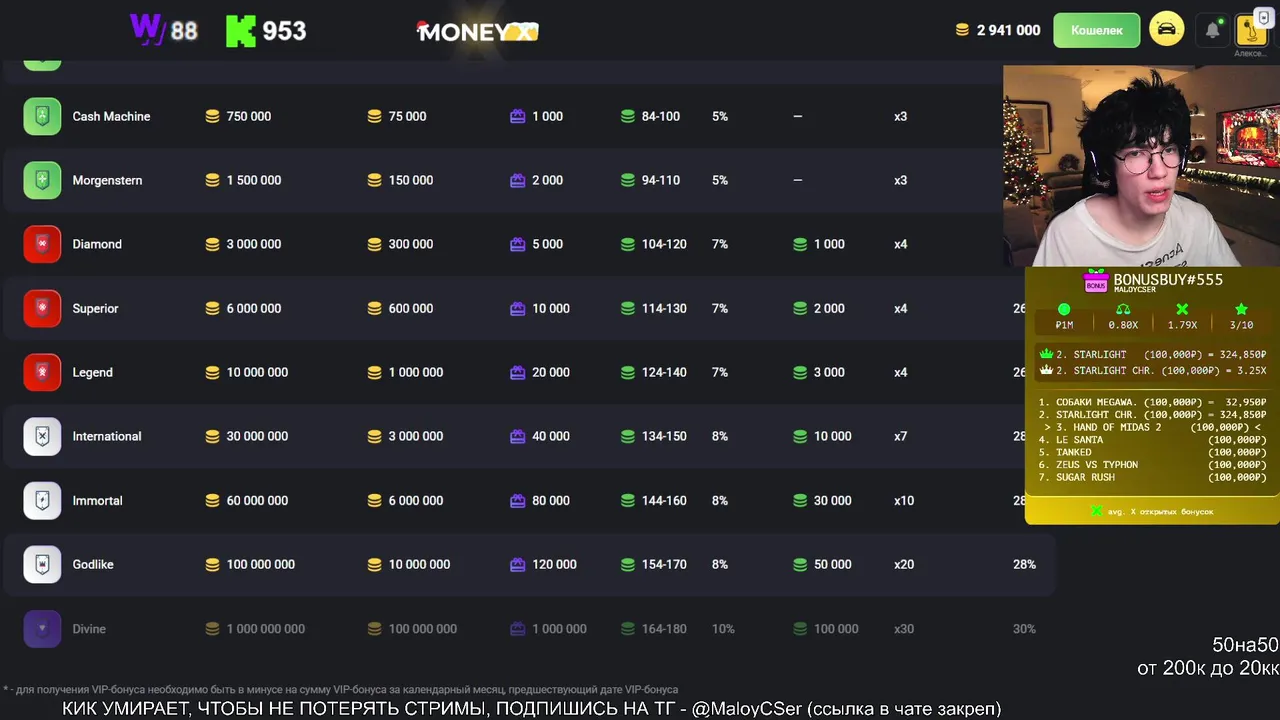
Task: Click the Cash Machine rank badge
Action: click(42, 116)
